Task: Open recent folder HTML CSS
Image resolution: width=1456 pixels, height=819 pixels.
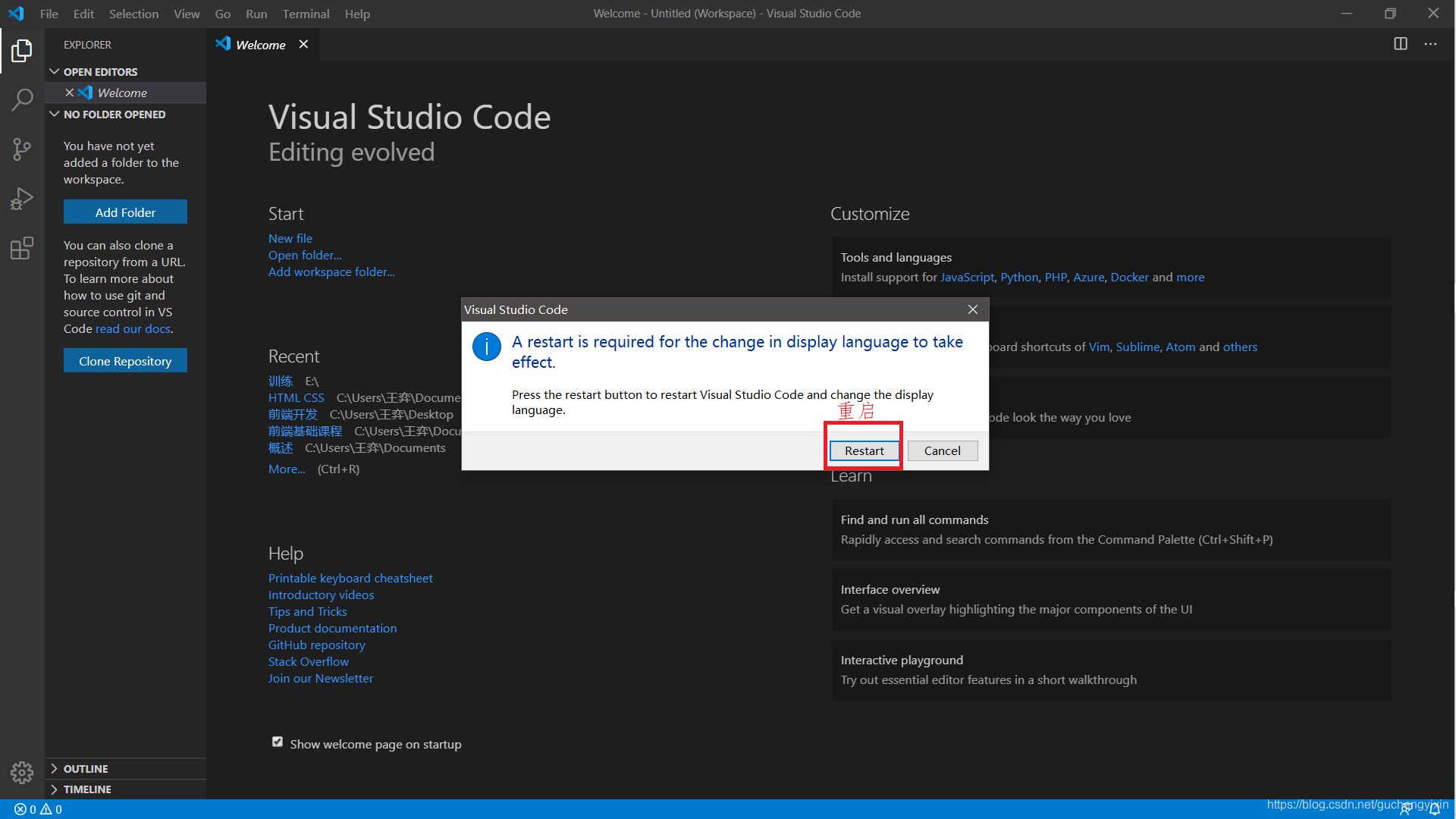Action: click(296, 397)
